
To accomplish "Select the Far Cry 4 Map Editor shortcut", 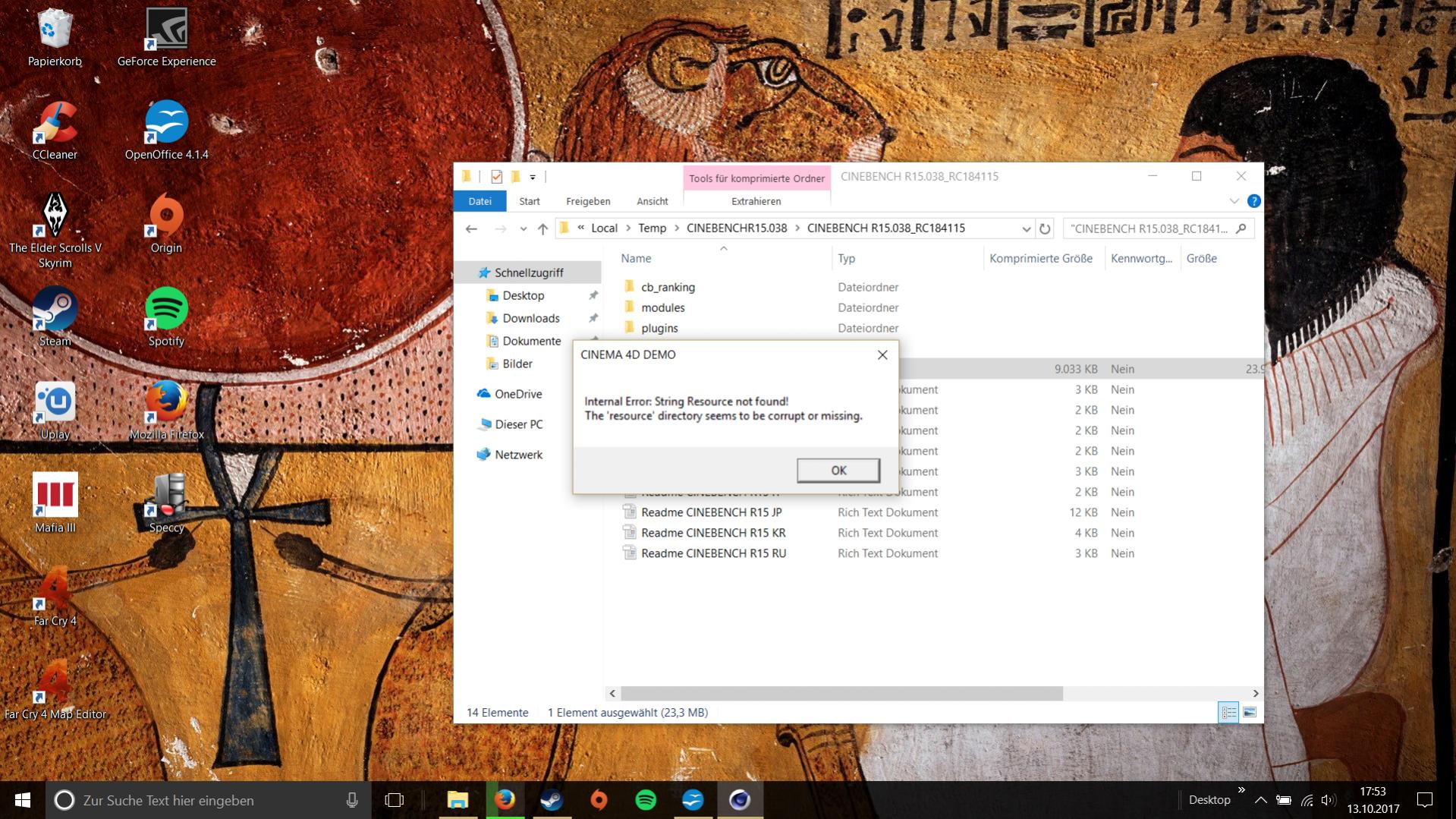I will pos(55,691).
